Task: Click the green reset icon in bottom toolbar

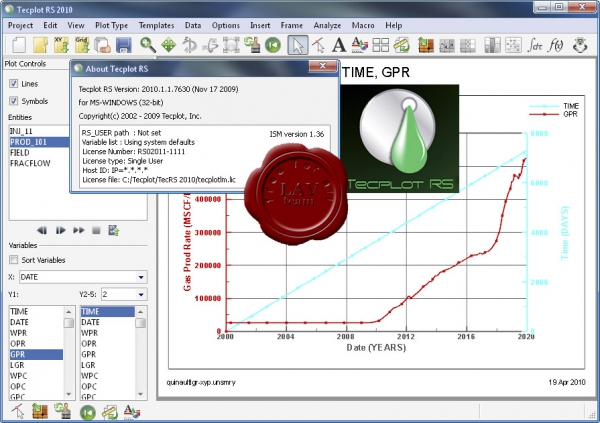Action: coord(88,412)
